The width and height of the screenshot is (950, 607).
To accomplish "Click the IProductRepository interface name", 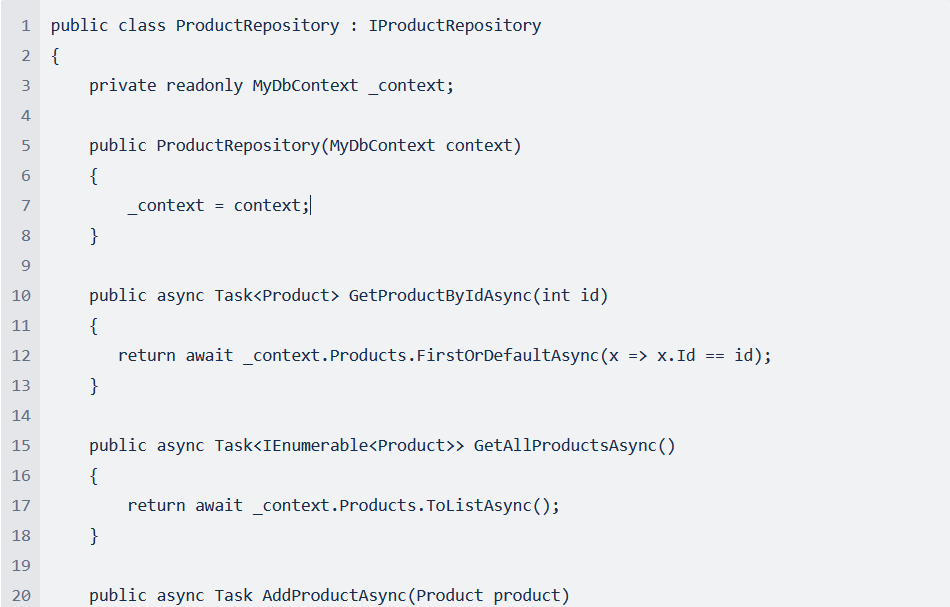I will [454, 26].
